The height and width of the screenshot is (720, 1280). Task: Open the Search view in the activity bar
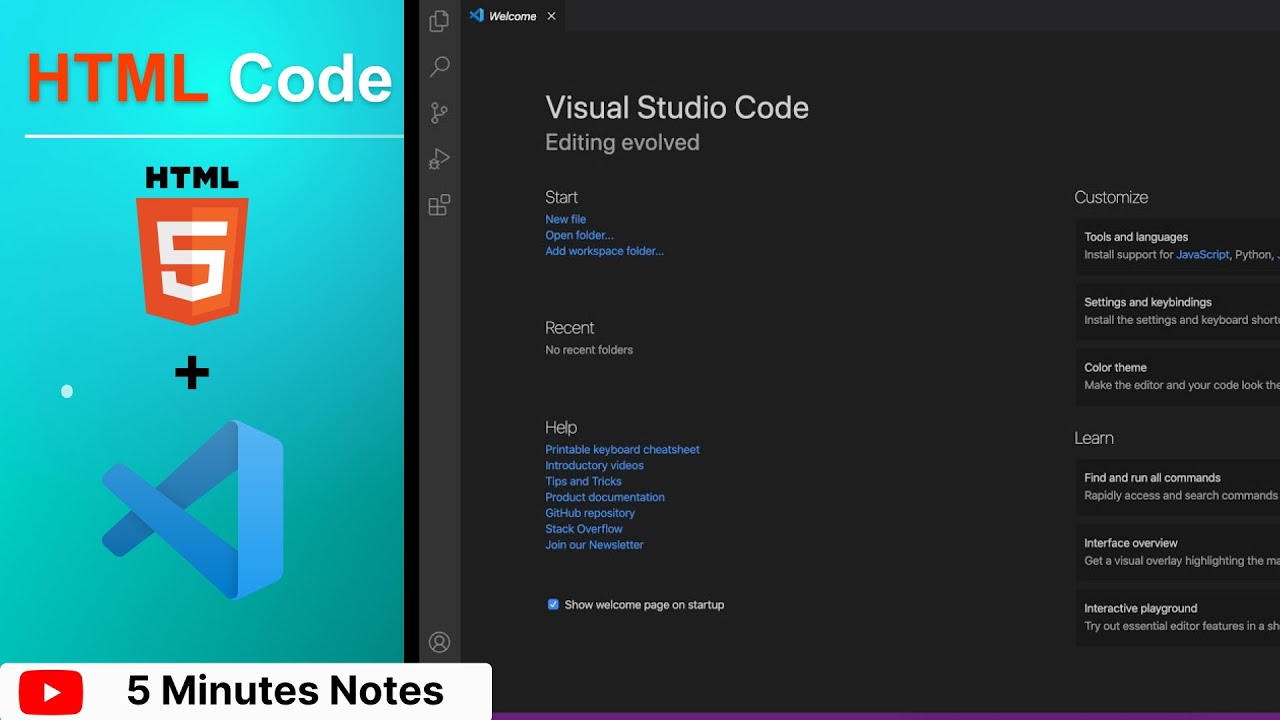coord(439,67)
